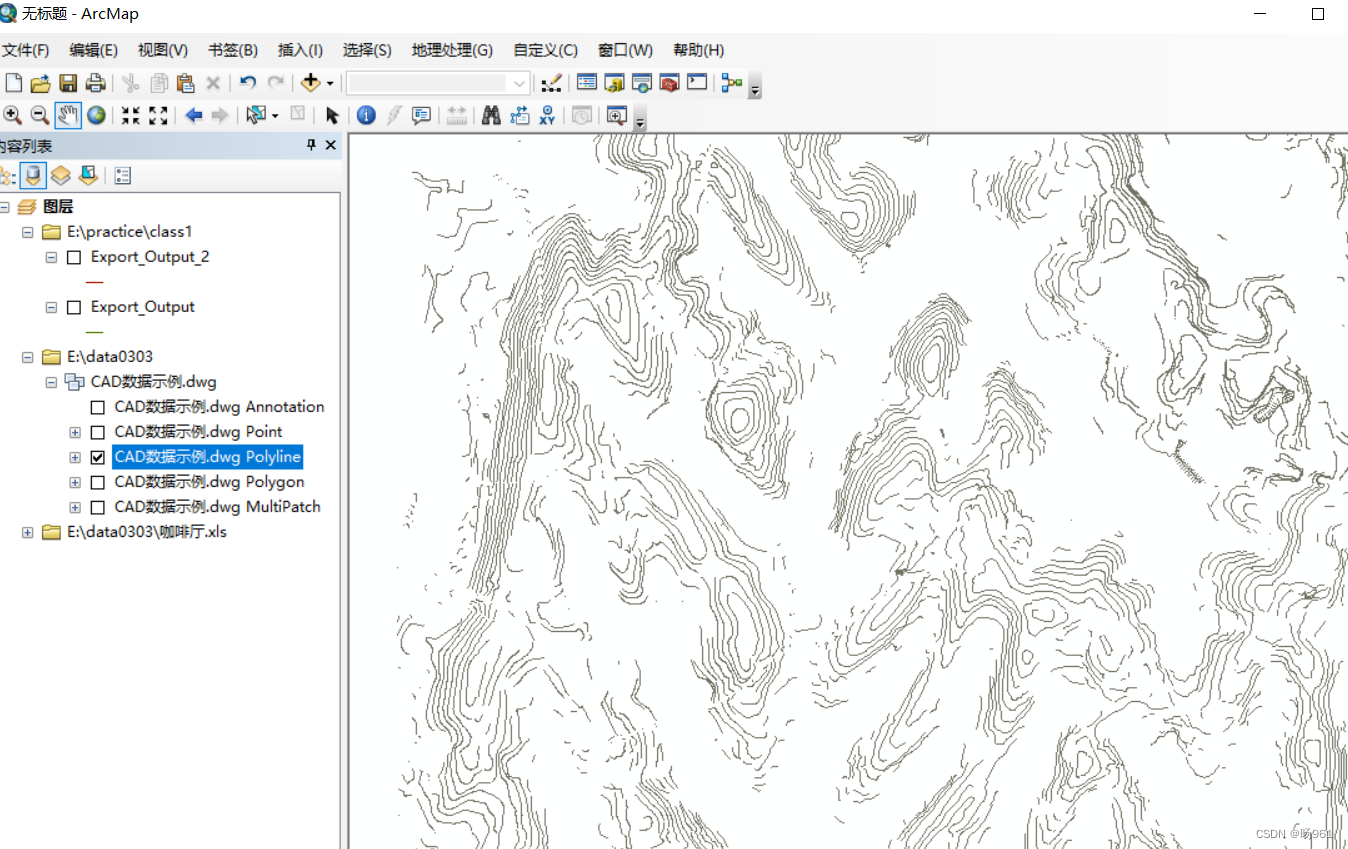Click the Undo button
This screenshot has width=1348, height=849.
point(247,82)
